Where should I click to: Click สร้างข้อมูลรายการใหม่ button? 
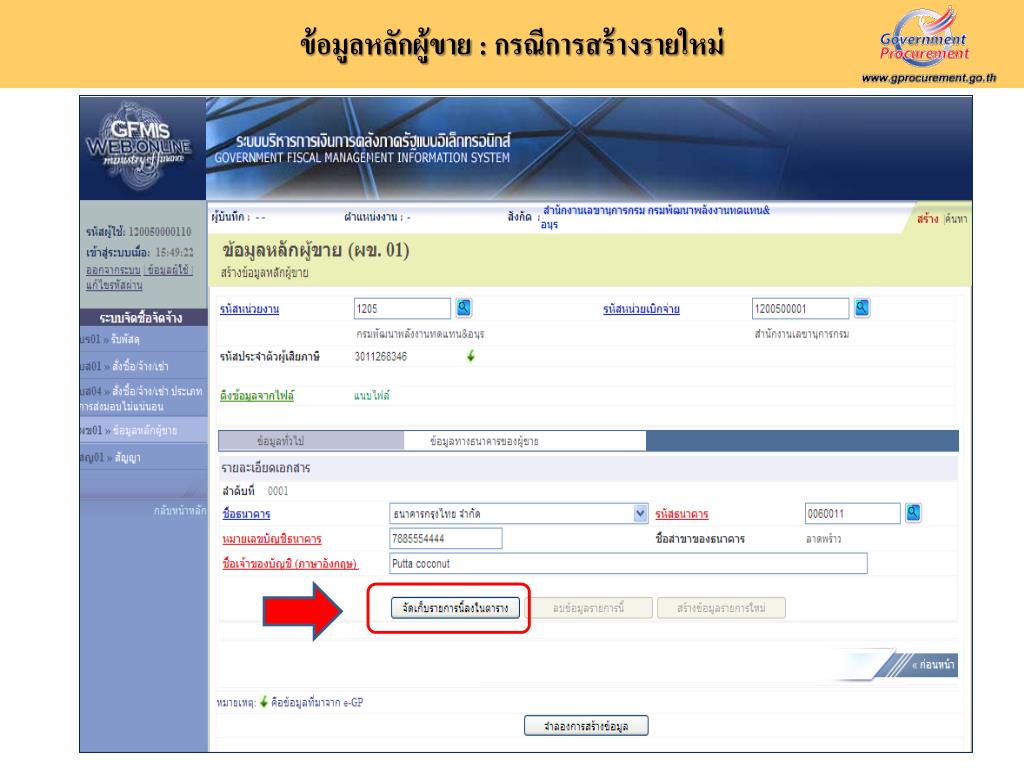(x=721, y=608)
